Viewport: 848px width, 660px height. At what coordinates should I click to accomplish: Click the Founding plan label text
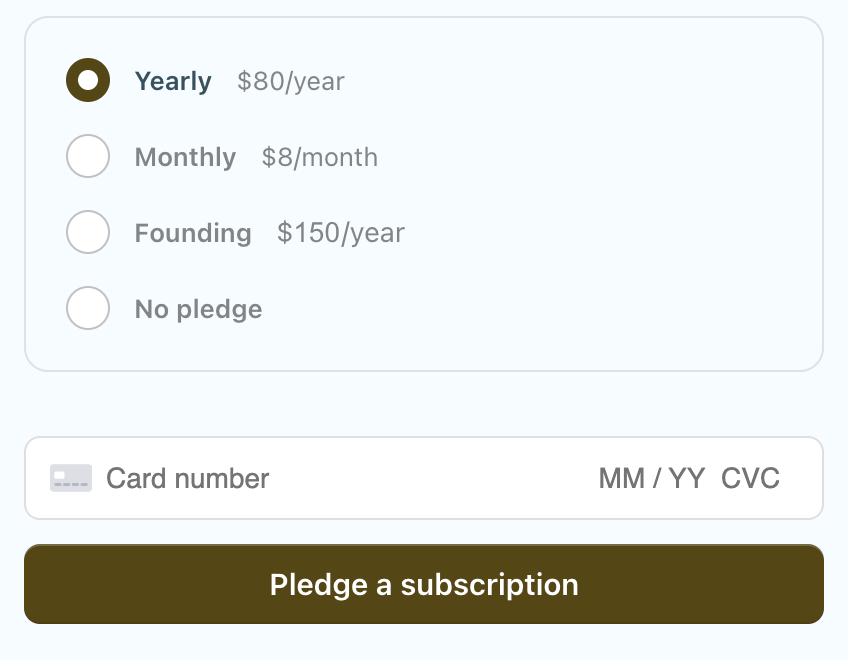pyautogui.click(x=193, y=233)
